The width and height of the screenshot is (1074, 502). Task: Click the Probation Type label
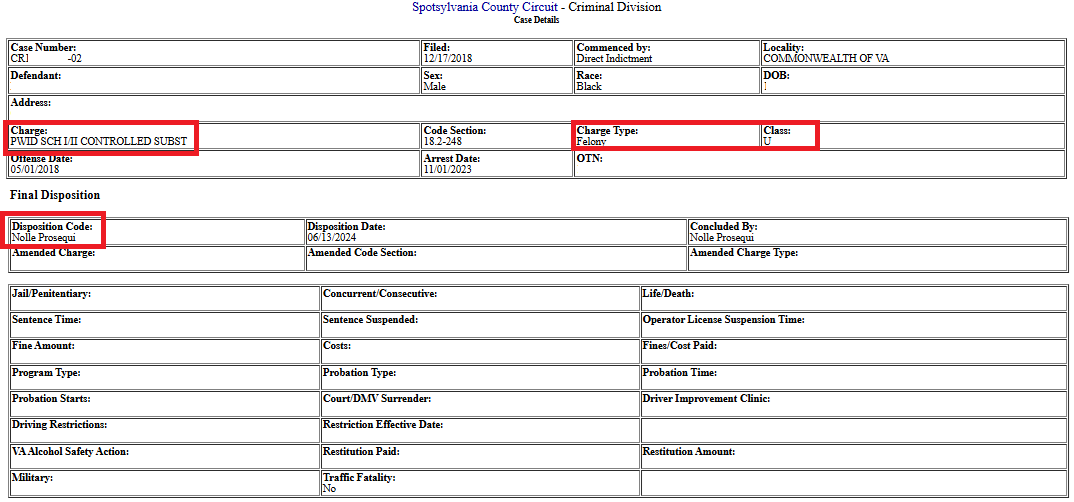(360, 373)
